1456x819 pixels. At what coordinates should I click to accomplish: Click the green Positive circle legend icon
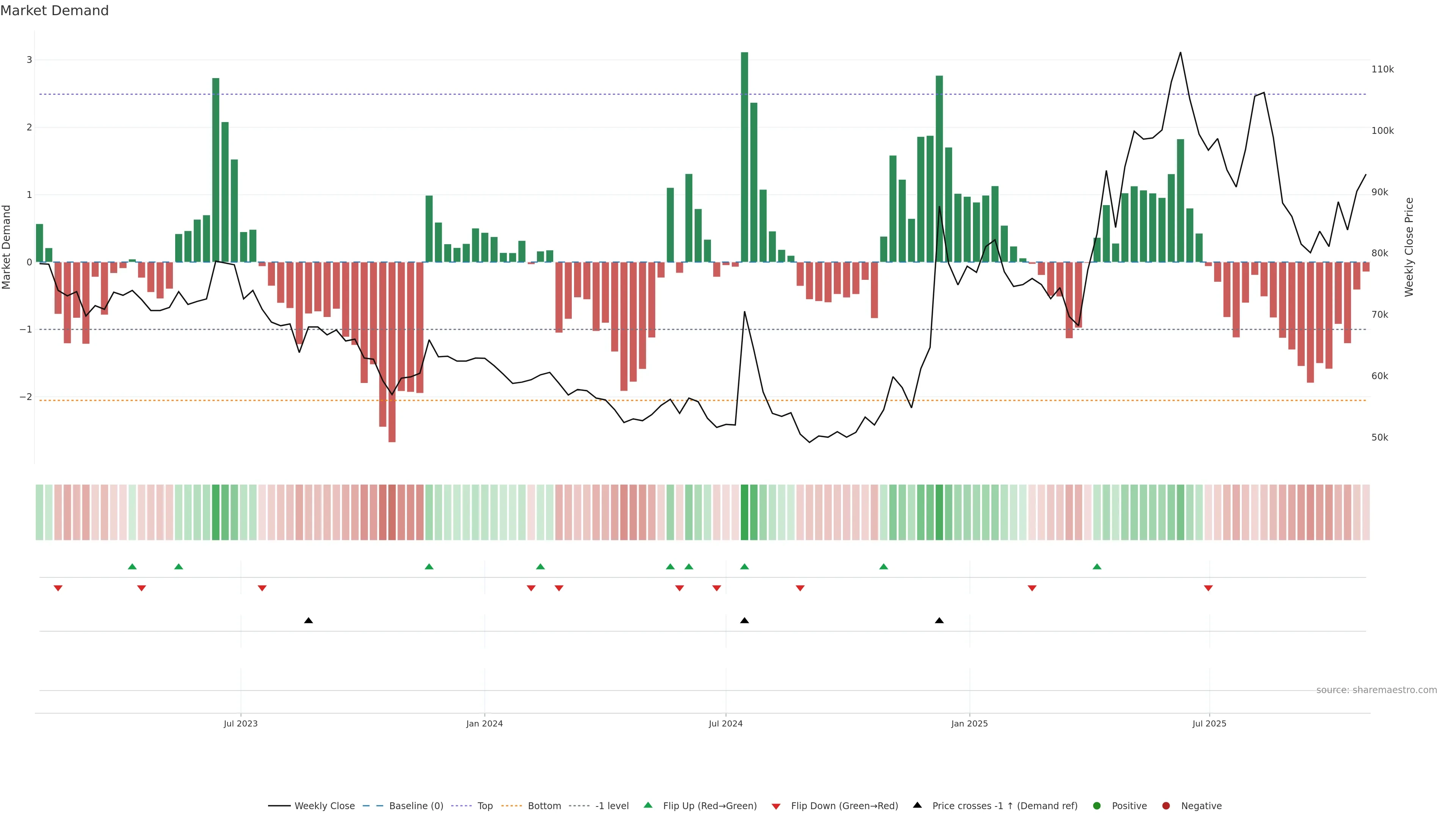[1097, 806]
